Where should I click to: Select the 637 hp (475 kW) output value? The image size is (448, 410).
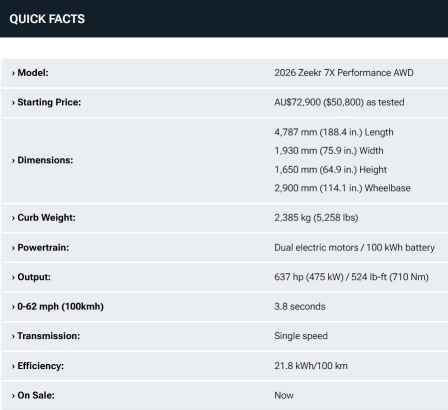click(x=351, y=277)
